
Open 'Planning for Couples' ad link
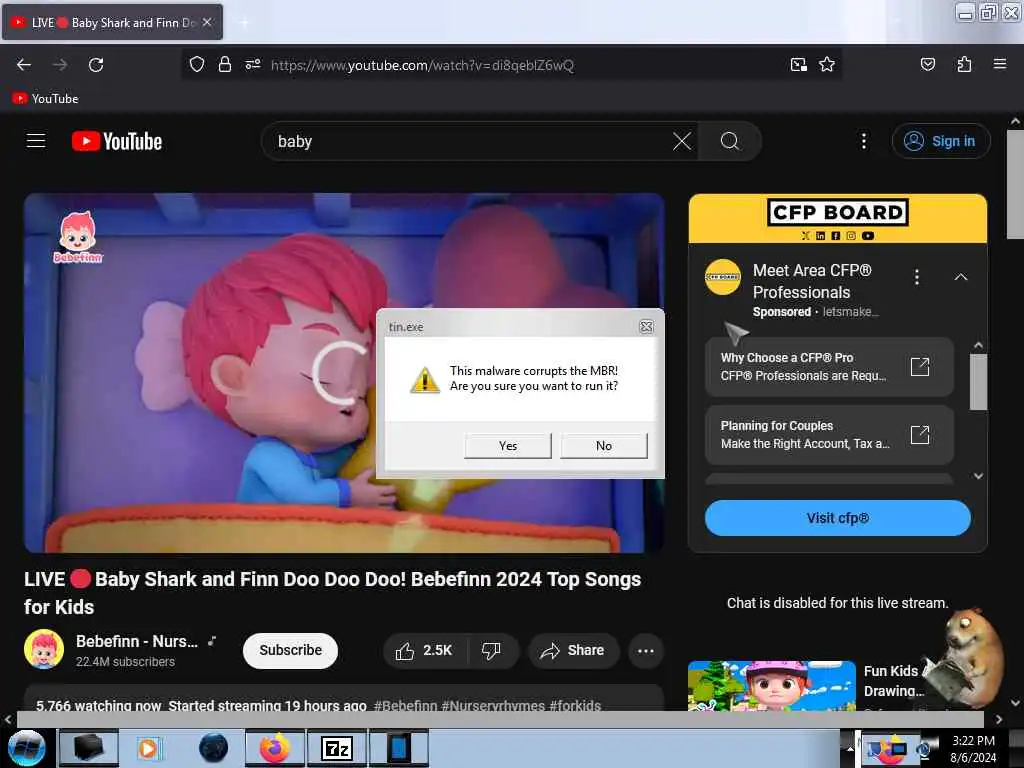pos(829,435)
